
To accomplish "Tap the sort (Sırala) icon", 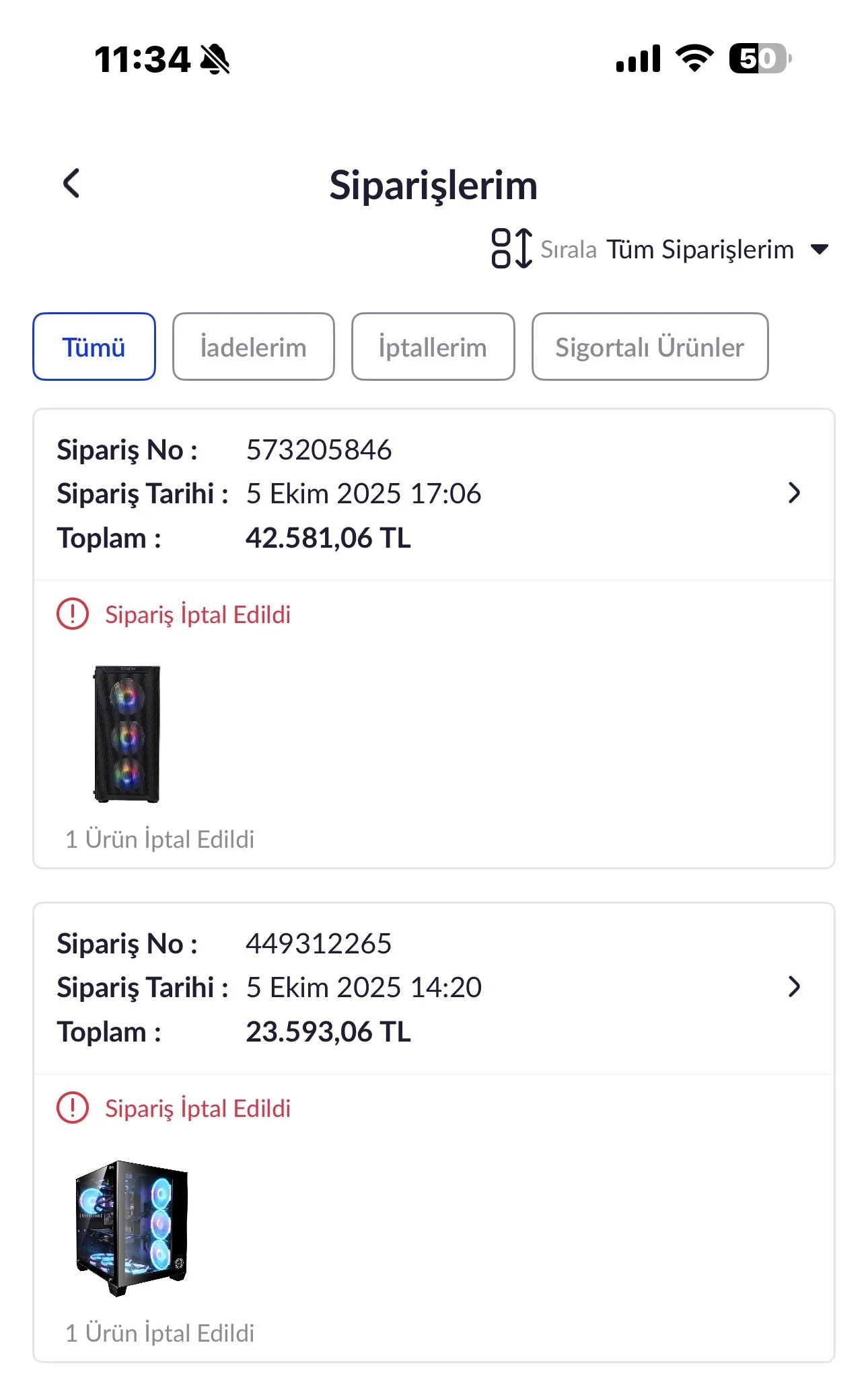I will [511, 249].
